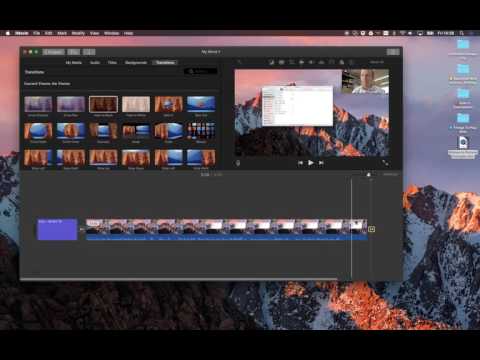Select the Slide Left transition

coord(169,157)
